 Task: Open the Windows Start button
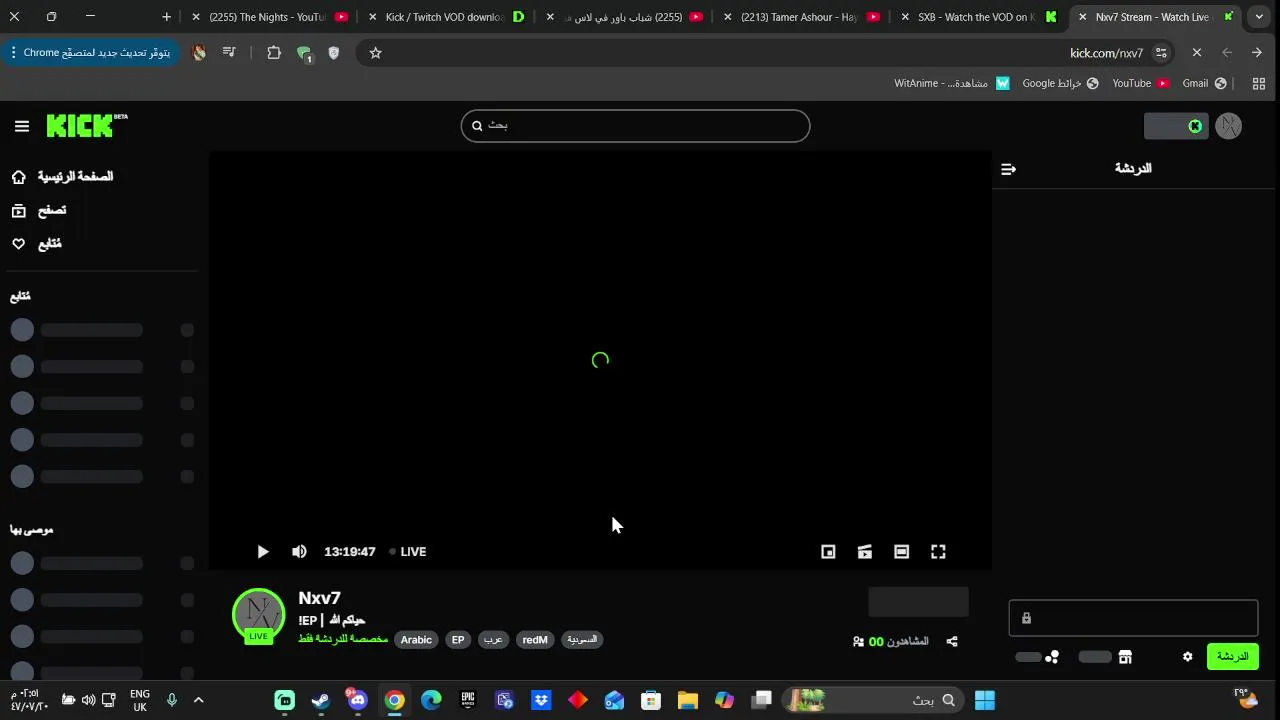click(x=985, y=700)
